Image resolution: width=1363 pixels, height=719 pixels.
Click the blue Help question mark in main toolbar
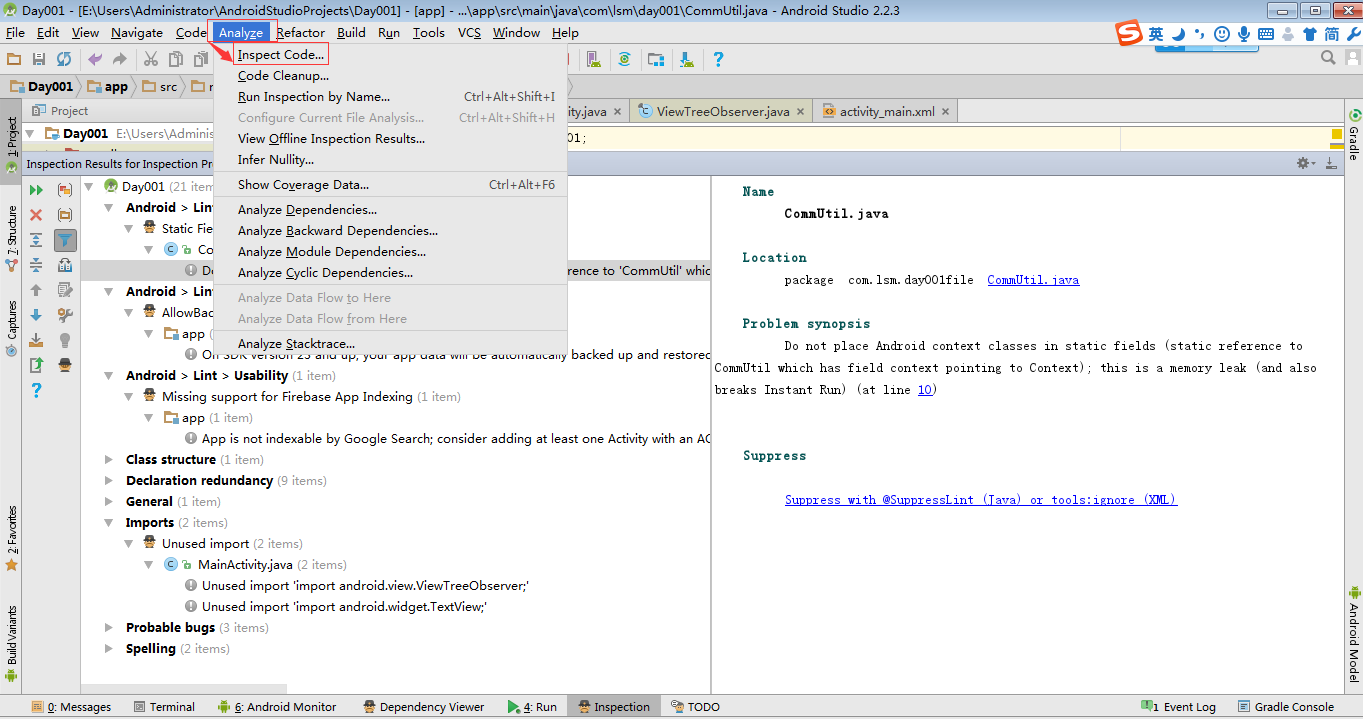coord(718,60)
